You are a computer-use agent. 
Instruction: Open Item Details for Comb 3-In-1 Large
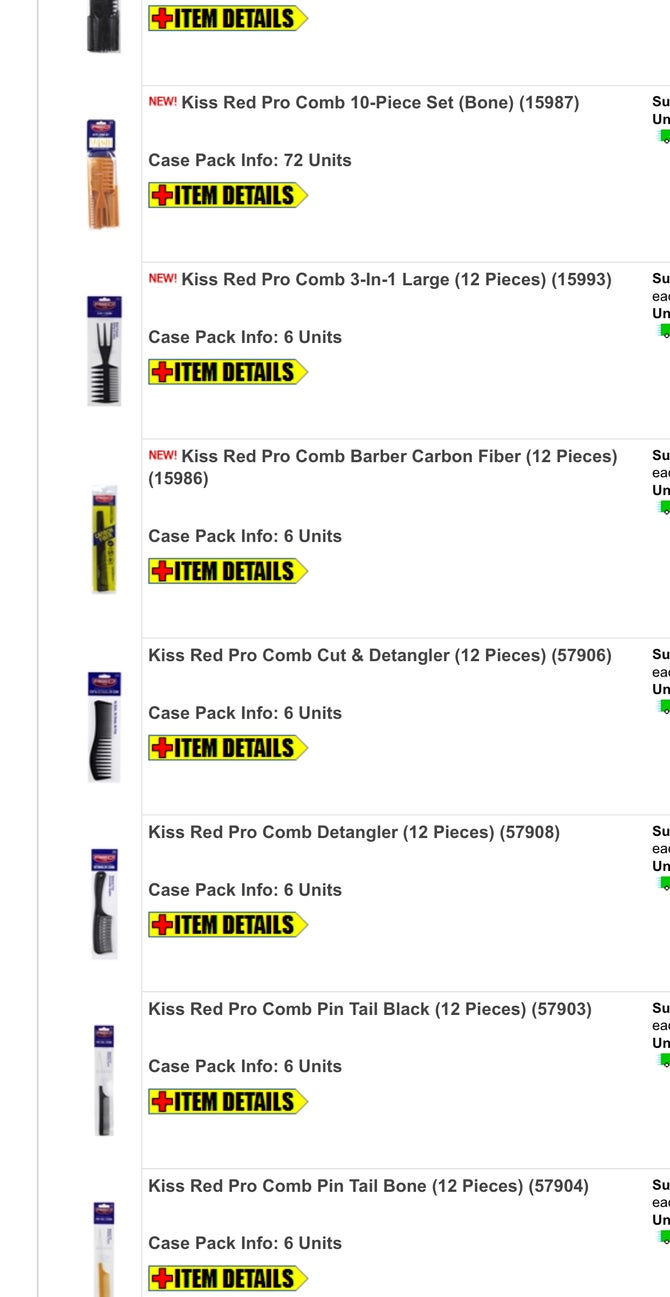pos(228,371)
